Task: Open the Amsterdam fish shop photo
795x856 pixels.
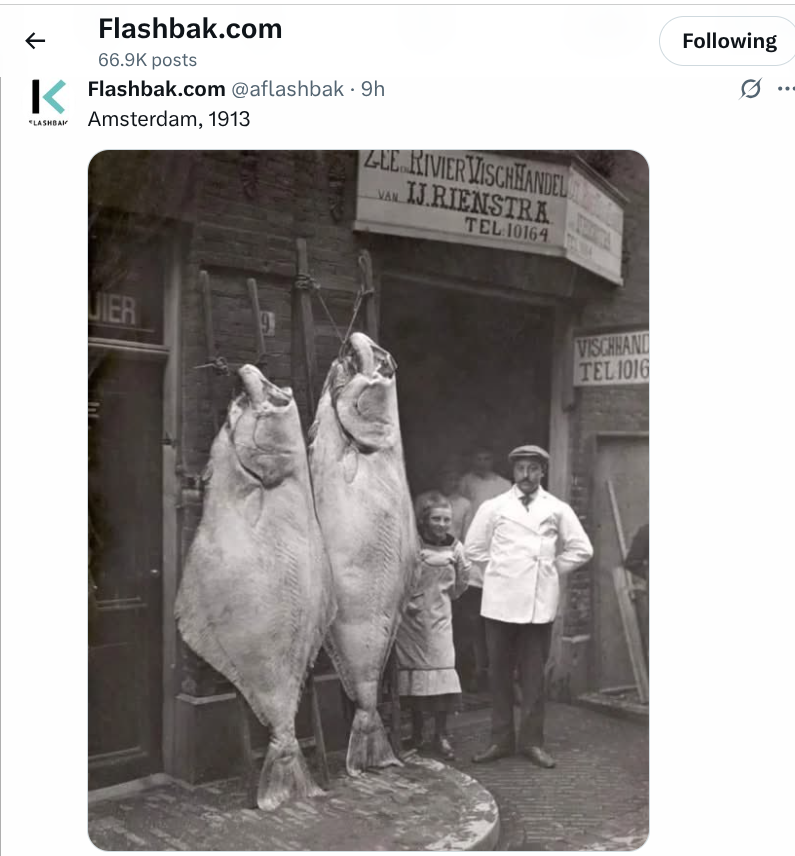Action: pos(369,500)
